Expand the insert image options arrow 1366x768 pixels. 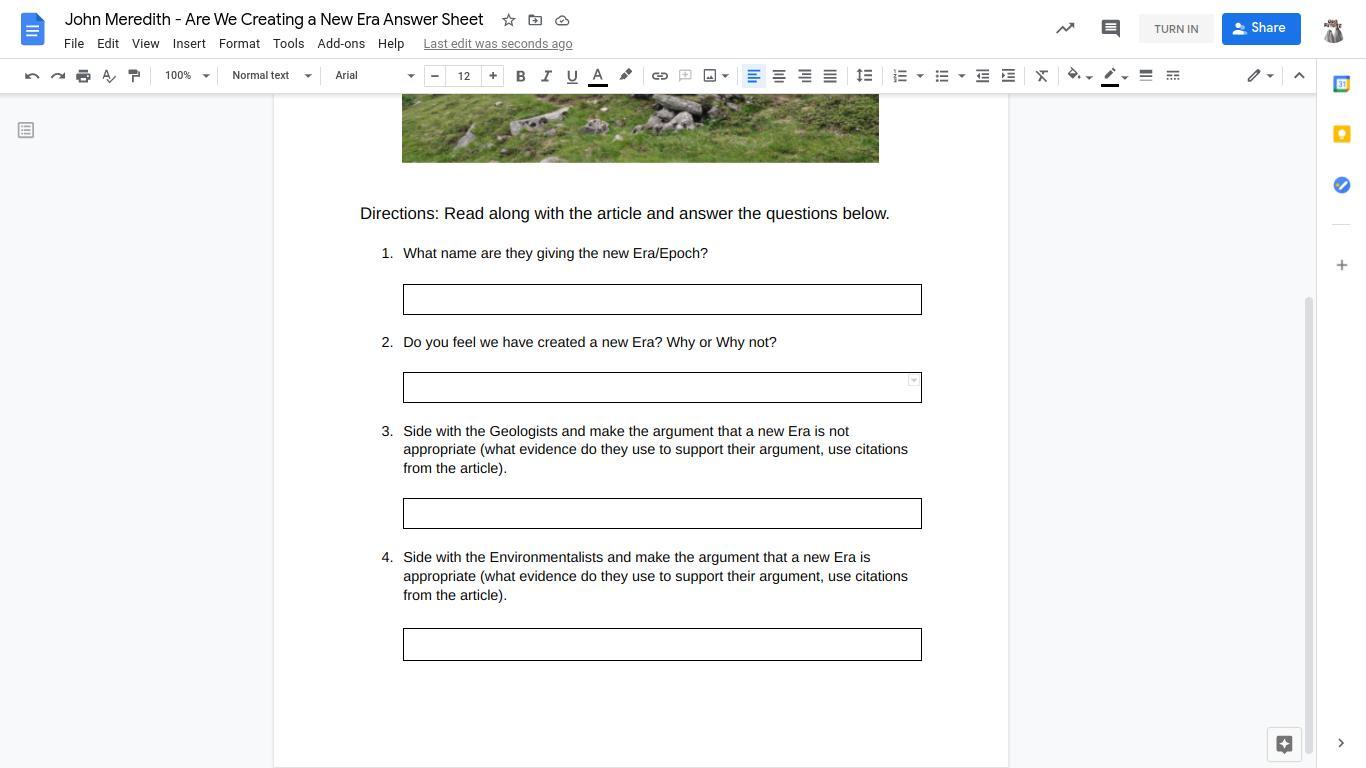(x=725, y=76)
